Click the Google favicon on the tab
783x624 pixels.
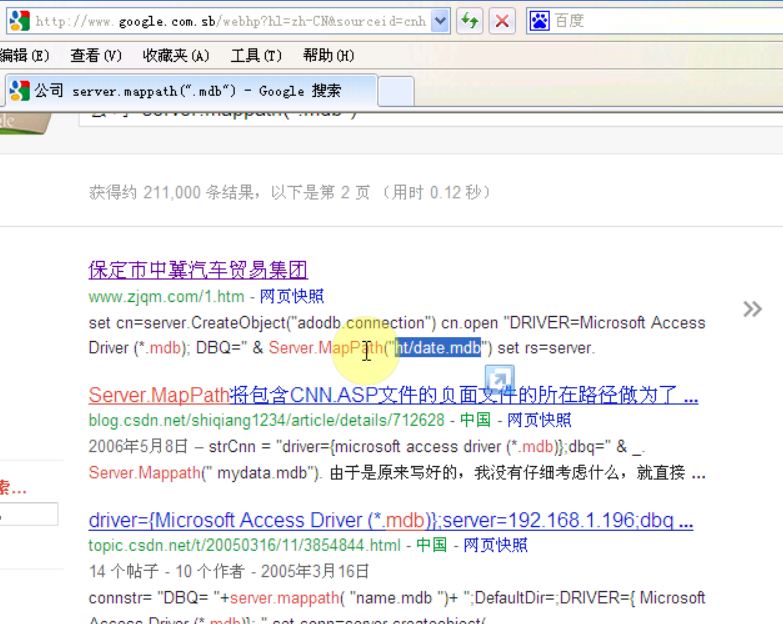click(19, 91)
